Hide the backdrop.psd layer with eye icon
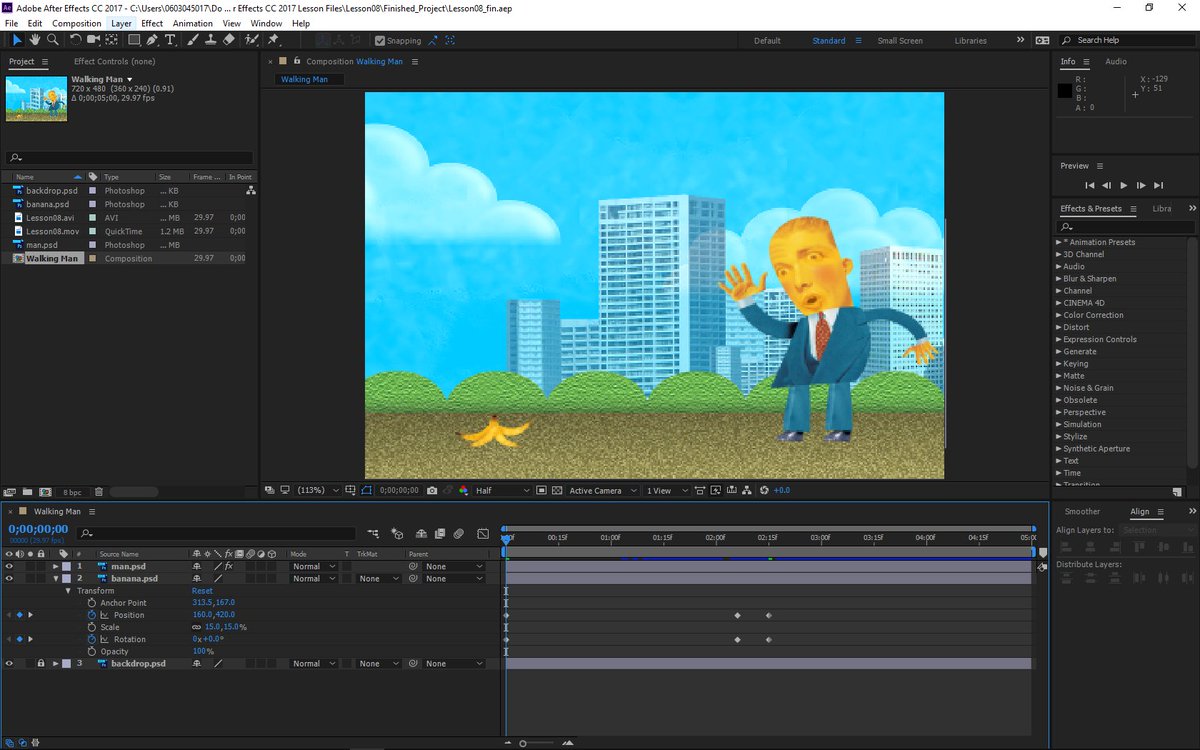The height and width of the screenshot is (750, 1200). (x=9, y=663)
